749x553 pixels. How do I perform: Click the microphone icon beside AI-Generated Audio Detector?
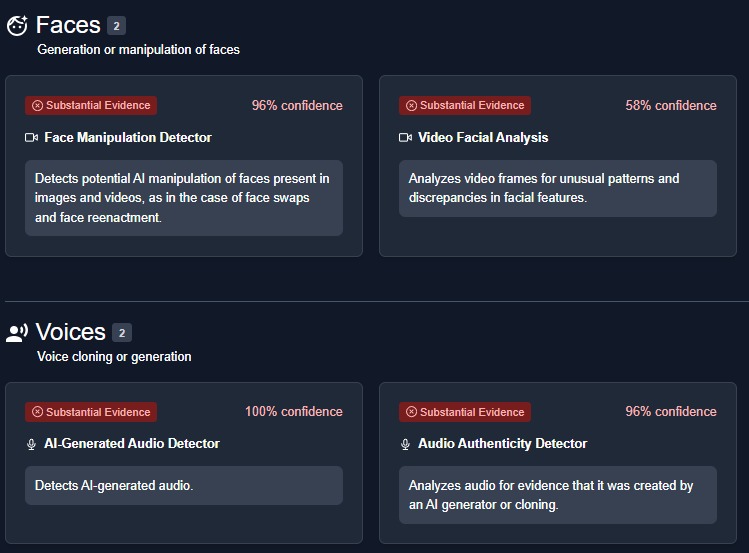[x=32, y=445]
